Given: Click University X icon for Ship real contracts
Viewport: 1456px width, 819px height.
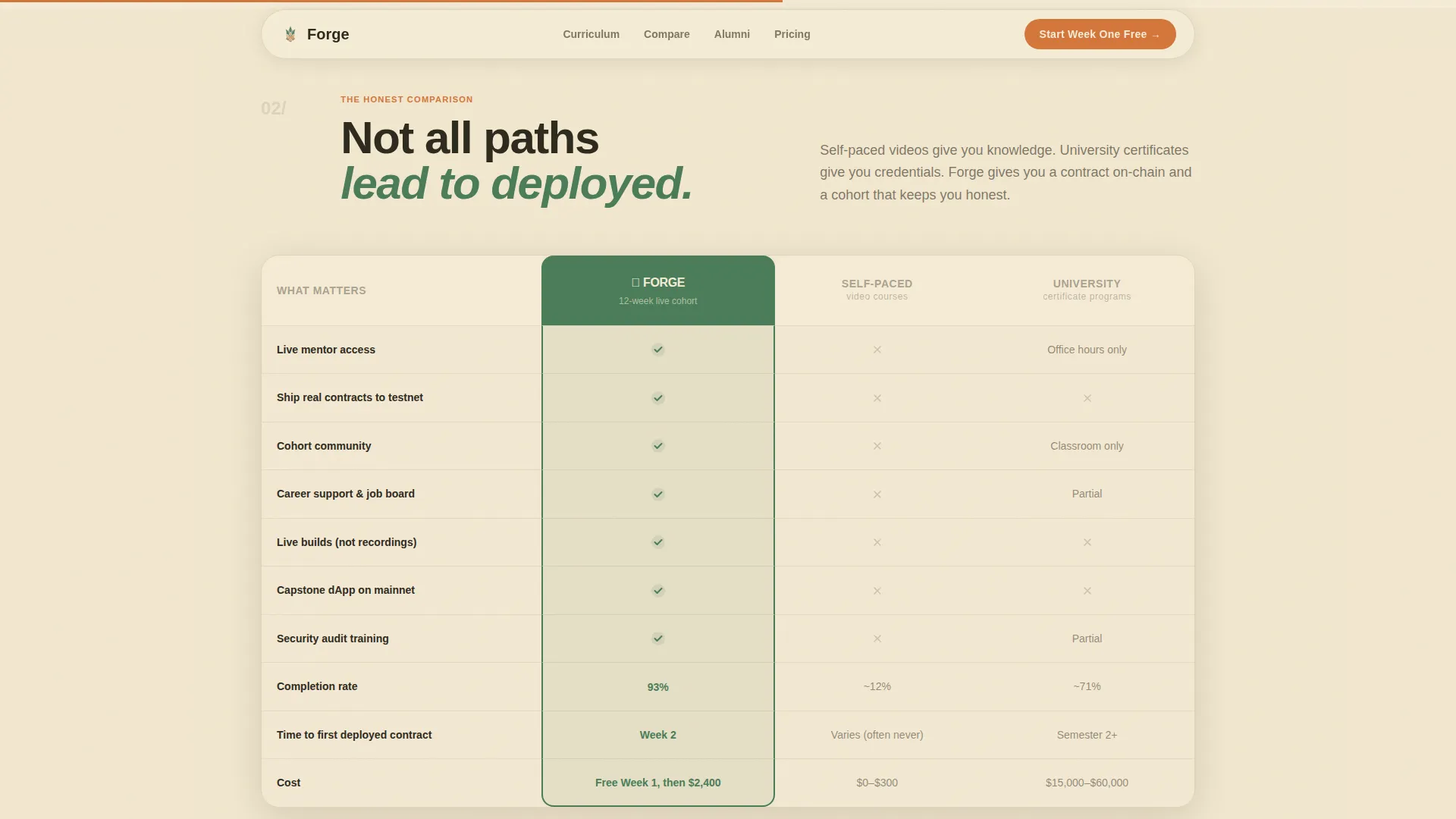Looking at the screenshot, I should 1087,398.
